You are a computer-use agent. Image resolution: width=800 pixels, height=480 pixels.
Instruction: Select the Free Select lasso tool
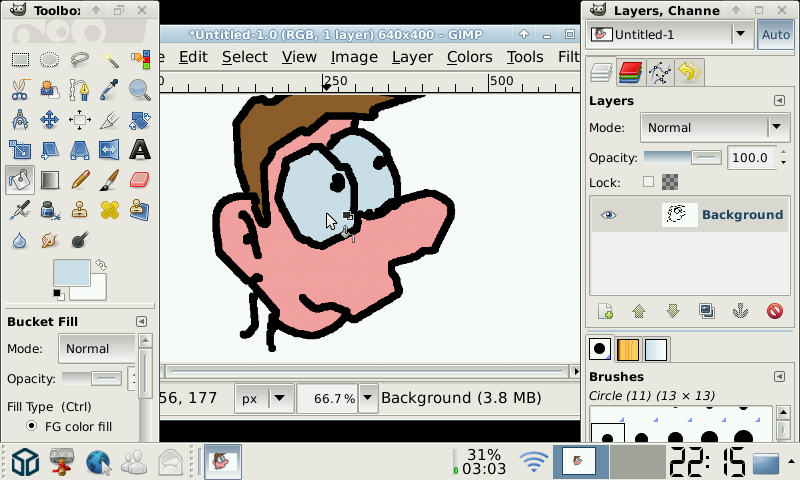point(80,60)
